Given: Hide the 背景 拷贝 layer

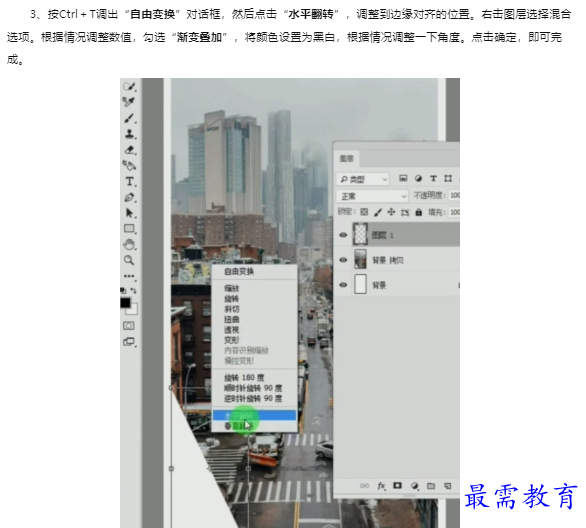Looking at the screenshot, I should pos(343,260).
